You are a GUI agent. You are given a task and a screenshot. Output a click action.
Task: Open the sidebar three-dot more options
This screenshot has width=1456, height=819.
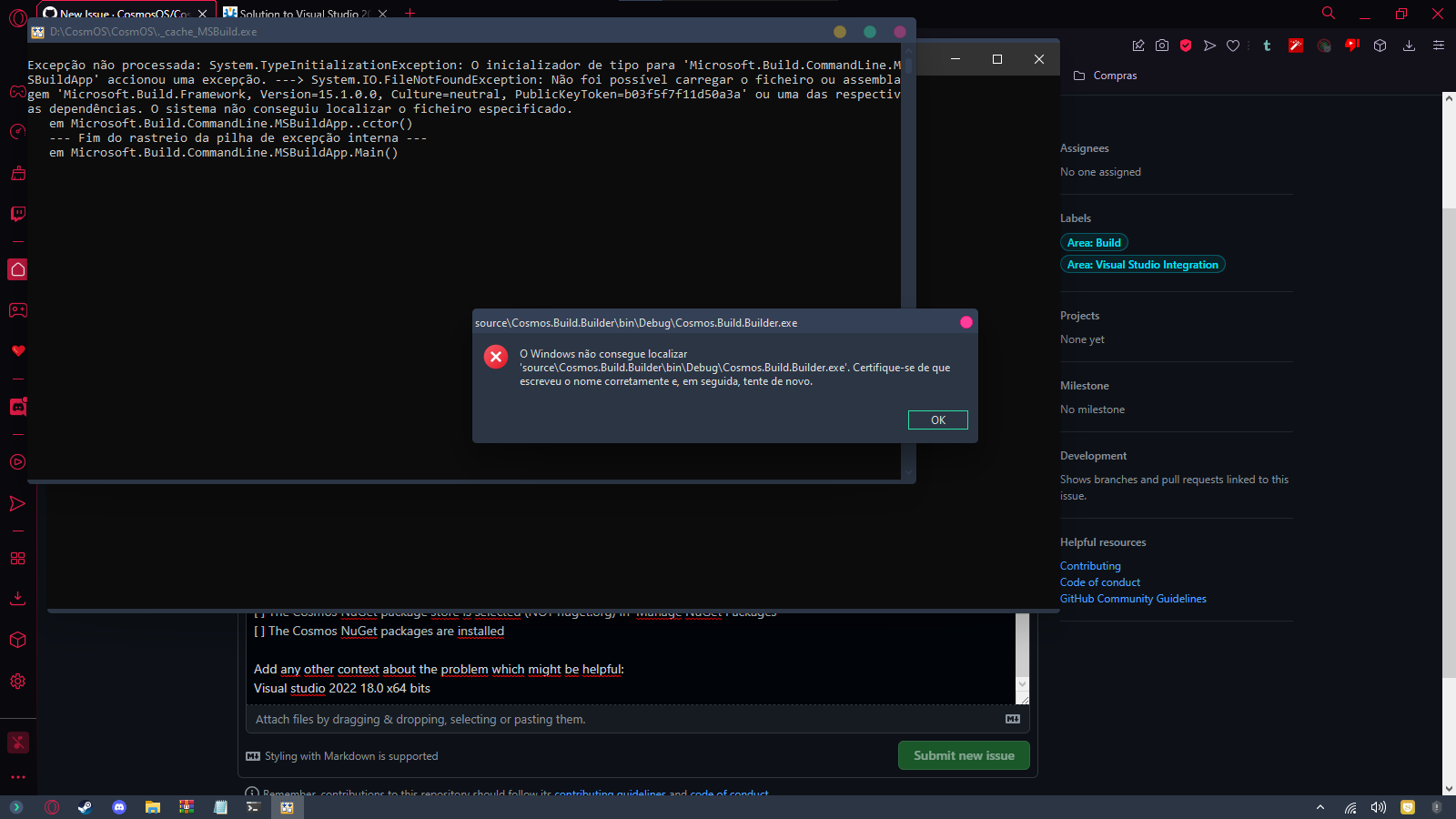tap(17, 776)
